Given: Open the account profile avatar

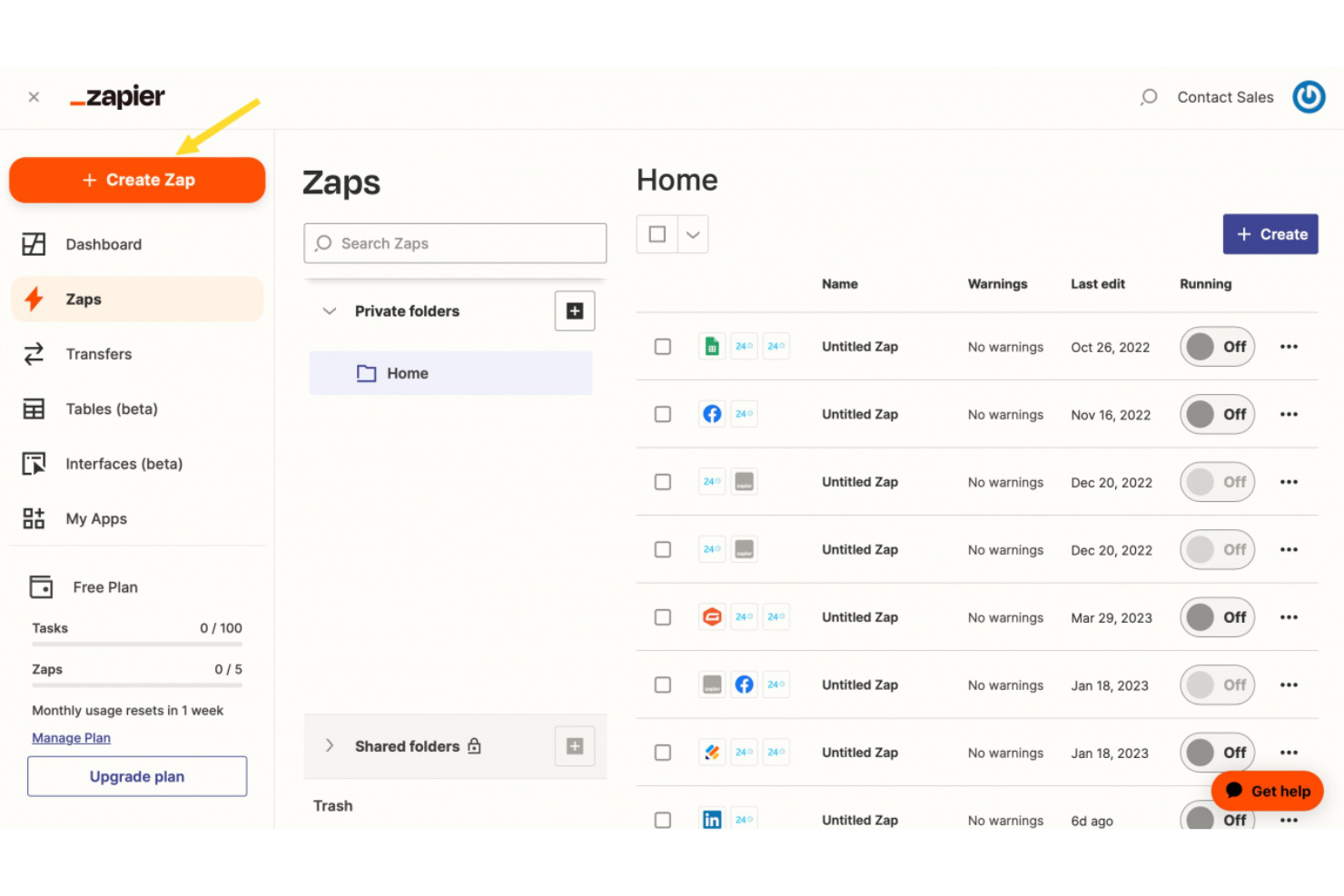Looking at the screenshot, I should click(1309, 96).
